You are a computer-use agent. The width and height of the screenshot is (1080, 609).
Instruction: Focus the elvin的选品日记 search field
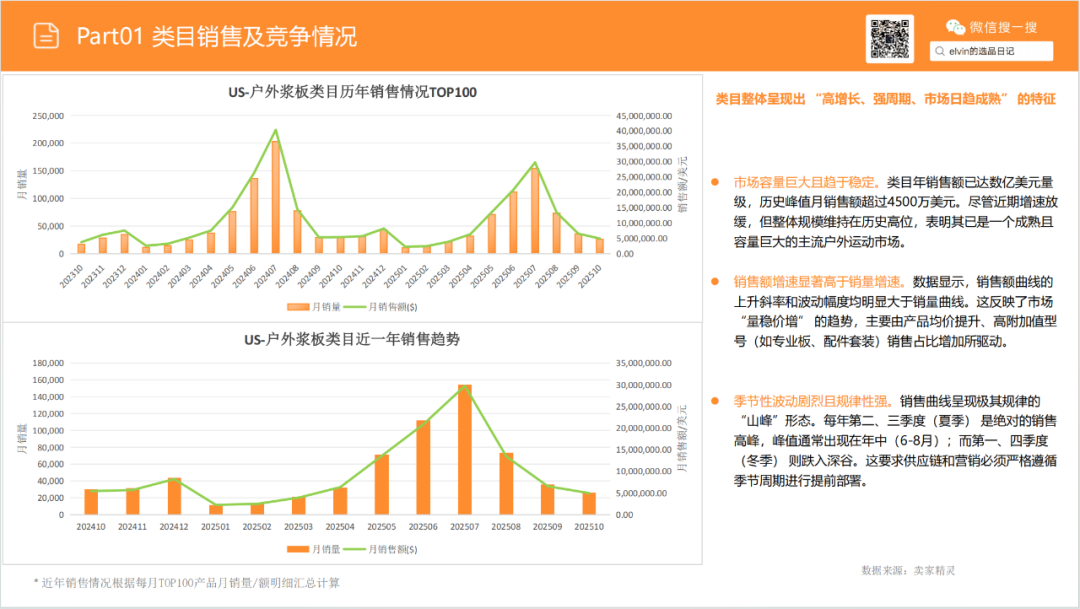point(995,51)
